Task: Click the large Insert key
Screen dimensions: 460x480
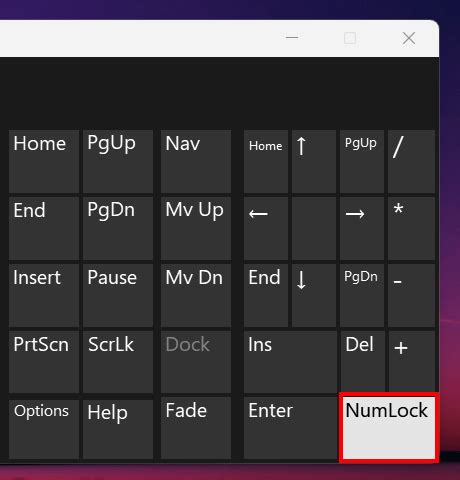Action: 44,295
